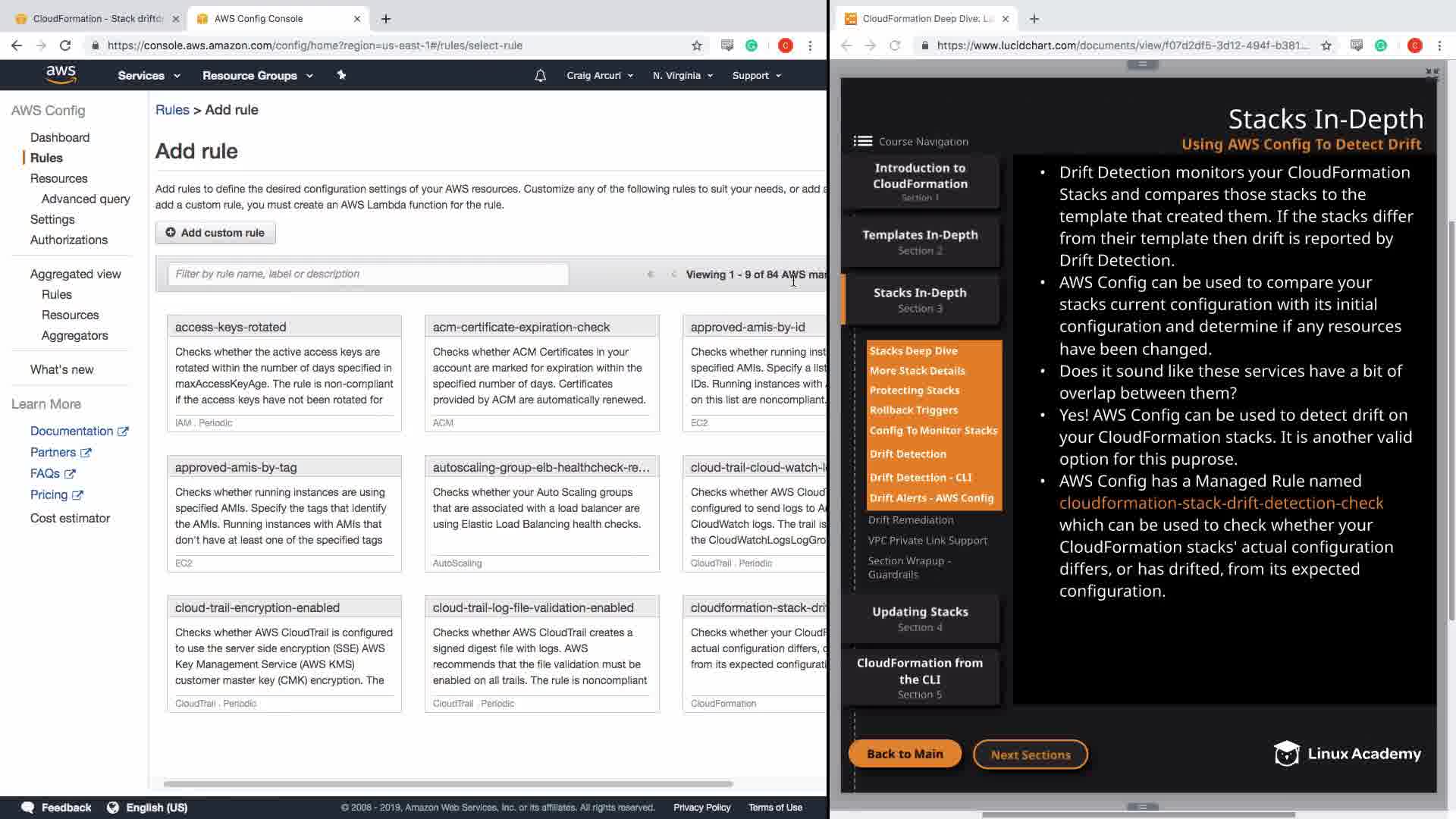This screenshot has height=819, width=1456.
Task: Open Chrome menu in the Lucidchart window
Action: 1439,45
